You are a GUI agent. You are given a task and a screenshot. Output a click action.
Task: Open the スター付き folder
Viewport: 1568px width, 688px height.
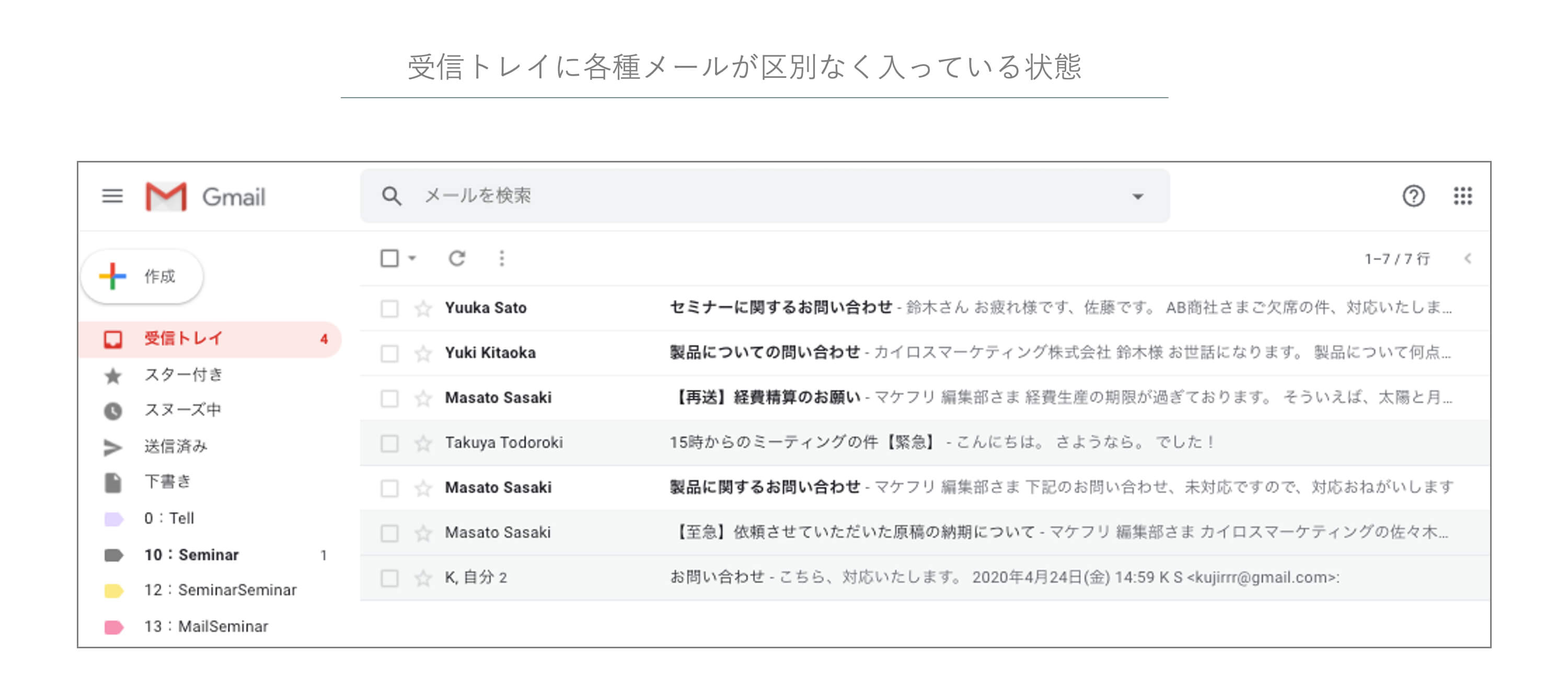coord(210,375)
